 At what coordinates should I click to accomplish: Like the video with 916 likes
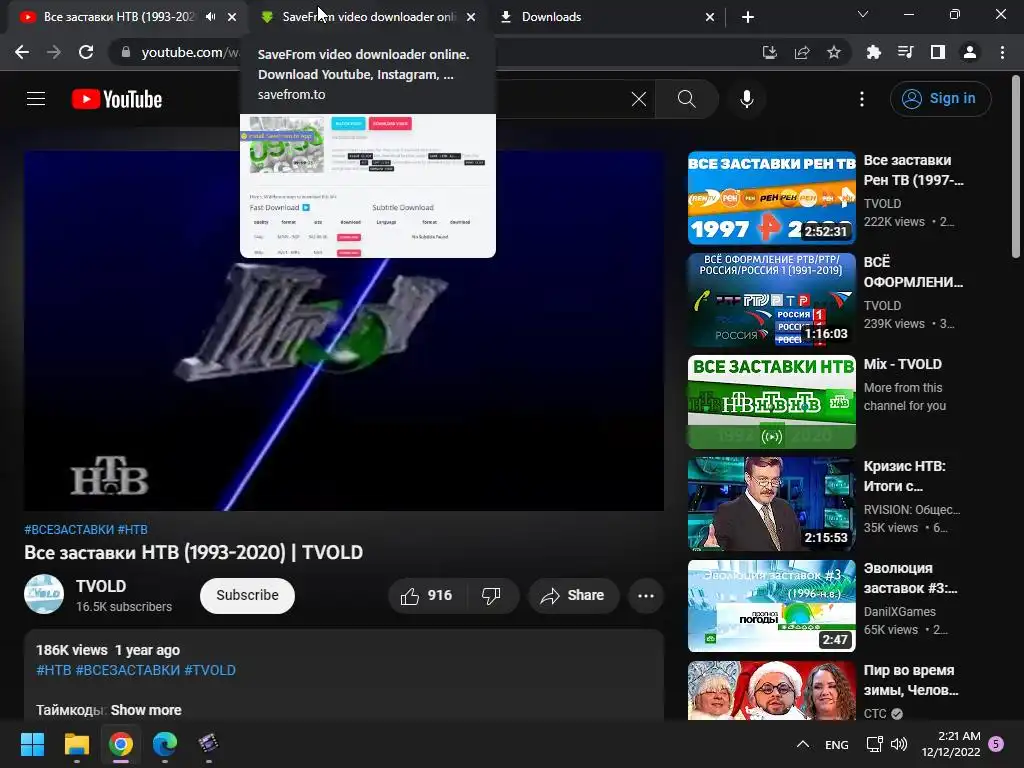(427, 596)
